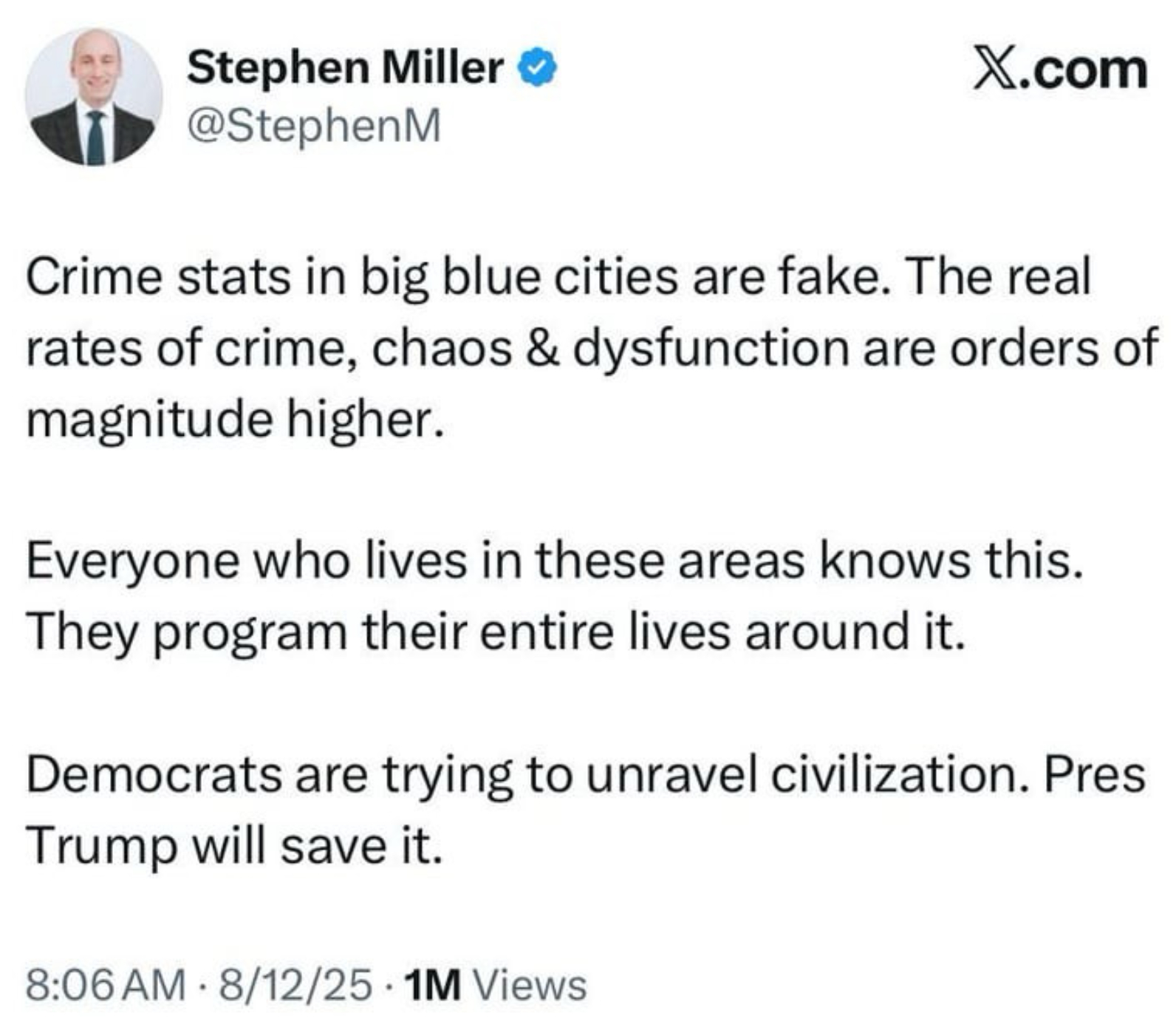This screenshot has height=1021, width=1176.
Task: Click the final line "Trump will save it."
Action: [x=235, y=846]
